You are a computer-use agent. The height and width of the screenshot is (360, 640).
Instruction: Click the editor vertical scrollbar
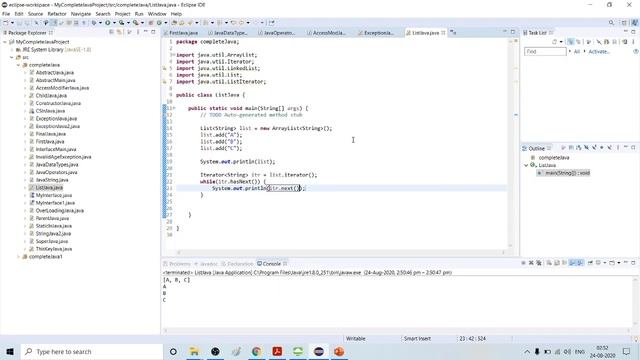[510, 143]
